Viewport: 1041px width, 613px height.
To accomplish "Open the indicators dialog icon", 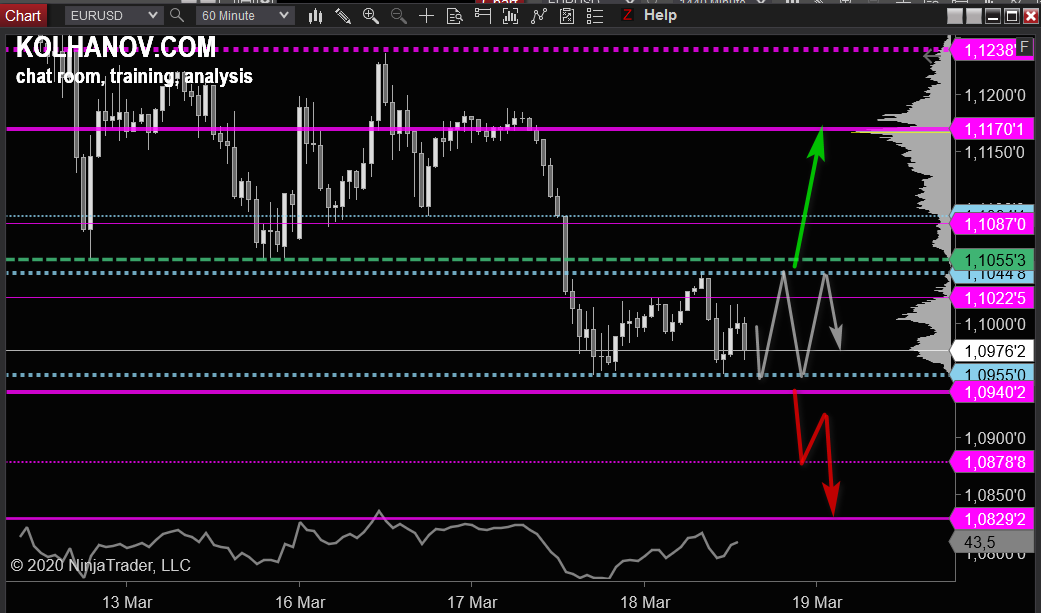I will pyautogui.click(x=510, y=15).
